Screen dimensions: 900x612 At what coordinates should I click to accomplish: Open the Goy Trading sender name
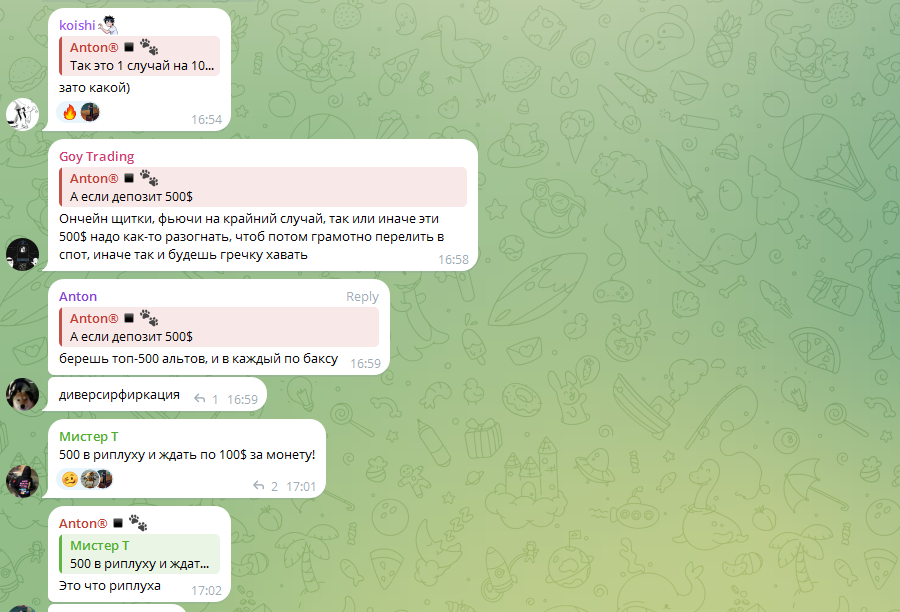pyautogui.click(x=96, y=156)
